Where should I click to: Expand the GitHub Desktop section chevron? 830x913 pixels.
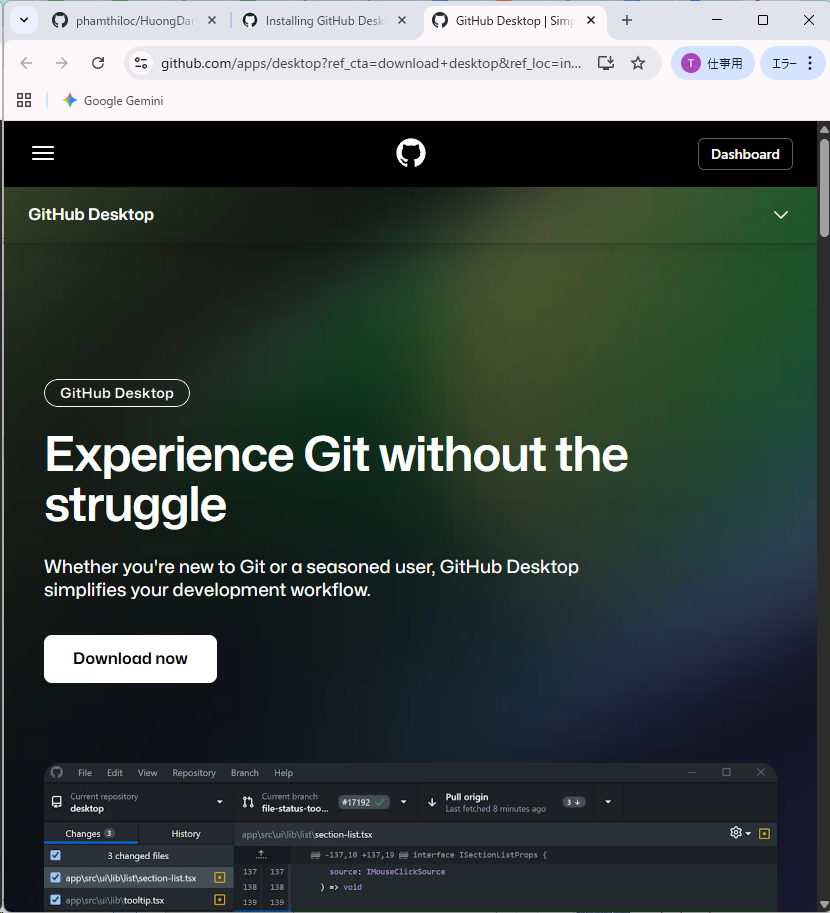tap(780, 215)
